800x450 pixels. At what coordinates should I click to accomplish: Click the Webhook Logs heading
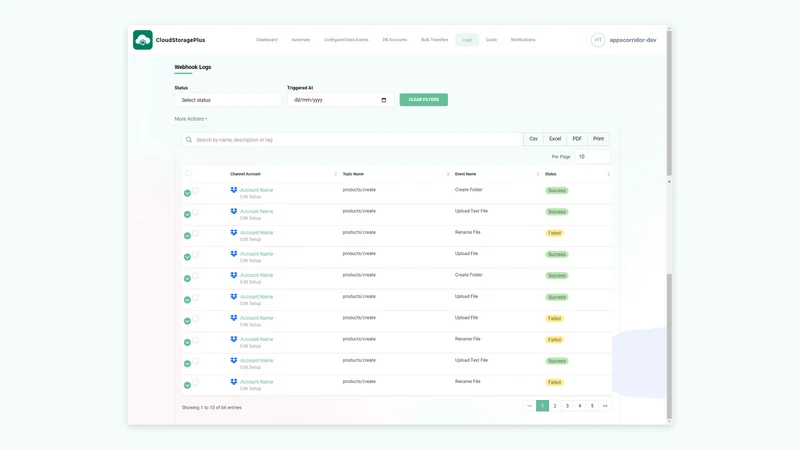[192, 67]
